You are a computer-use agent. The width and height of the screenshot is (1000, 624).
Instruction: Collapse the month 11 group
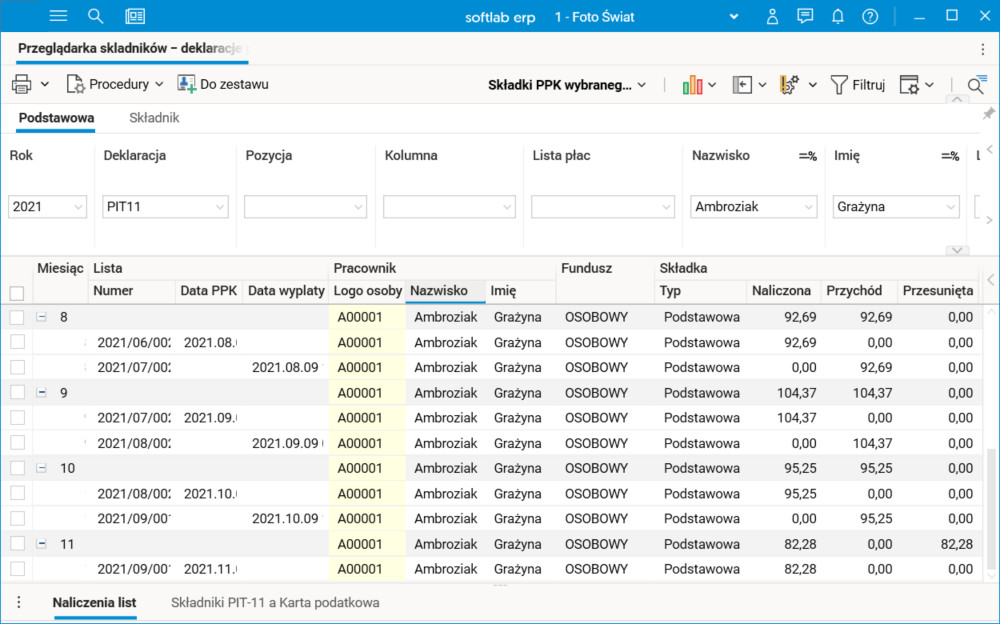(x=41, y=544)
